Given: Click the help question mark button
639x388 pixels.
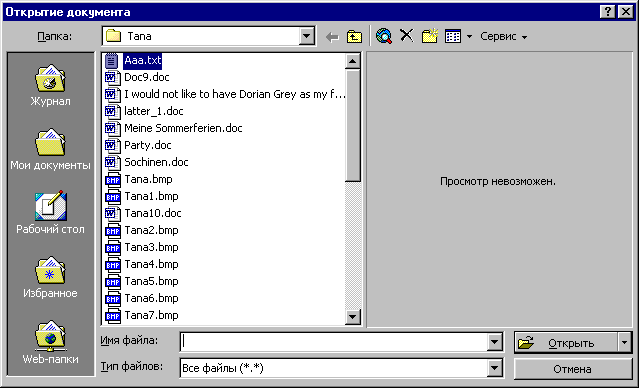Looking at the screenshot, I should coord(607,12).
